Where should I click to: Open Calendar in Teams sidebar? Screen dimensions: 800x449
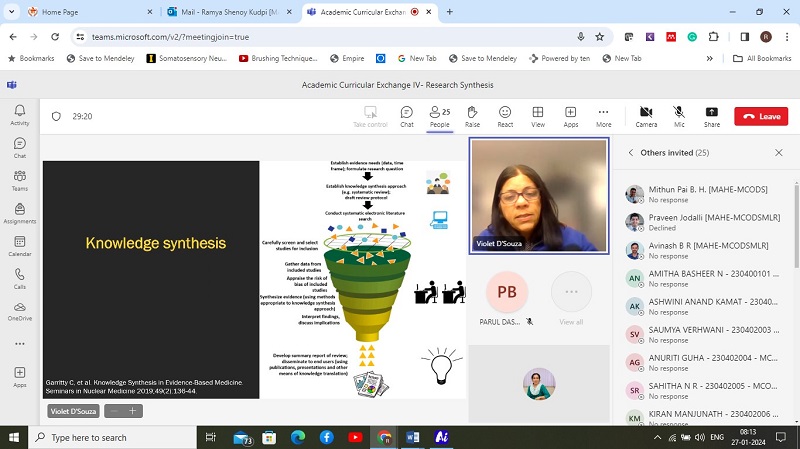19,245
